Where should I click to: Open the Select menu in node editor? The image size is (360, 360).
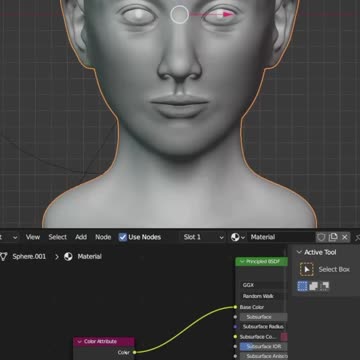click(57, 237)
